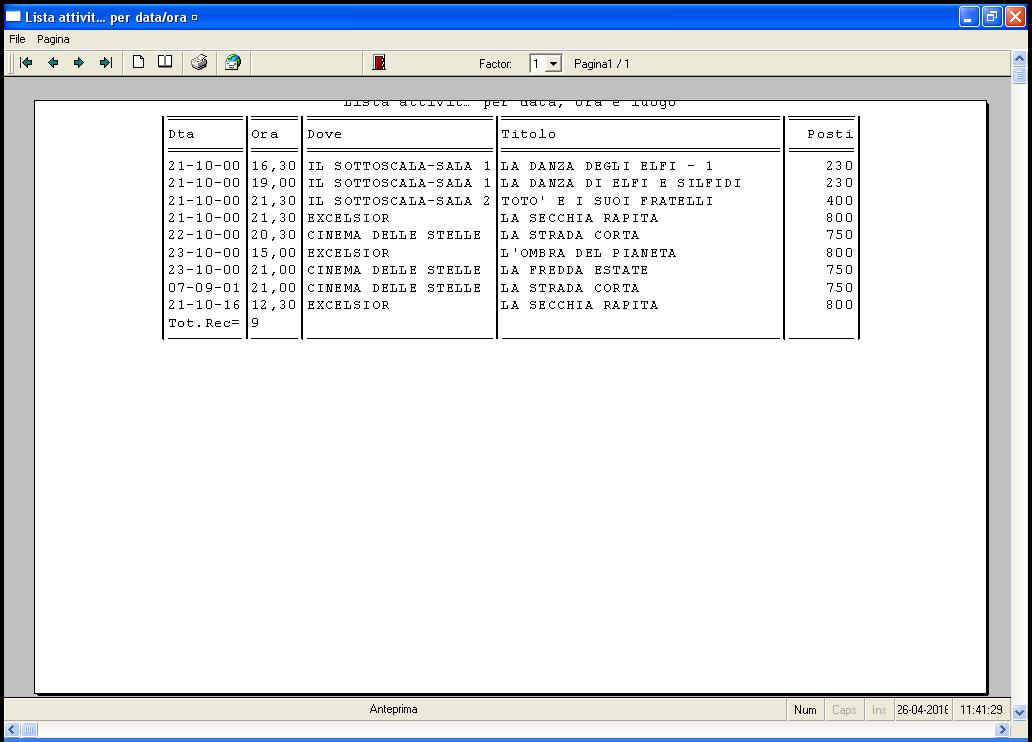Select title TOTO' E I SUOI FRATELLI
Image resolution: width=1032 pixels, height=742 pixels.
pyautogui.click(x=607, y=201)
